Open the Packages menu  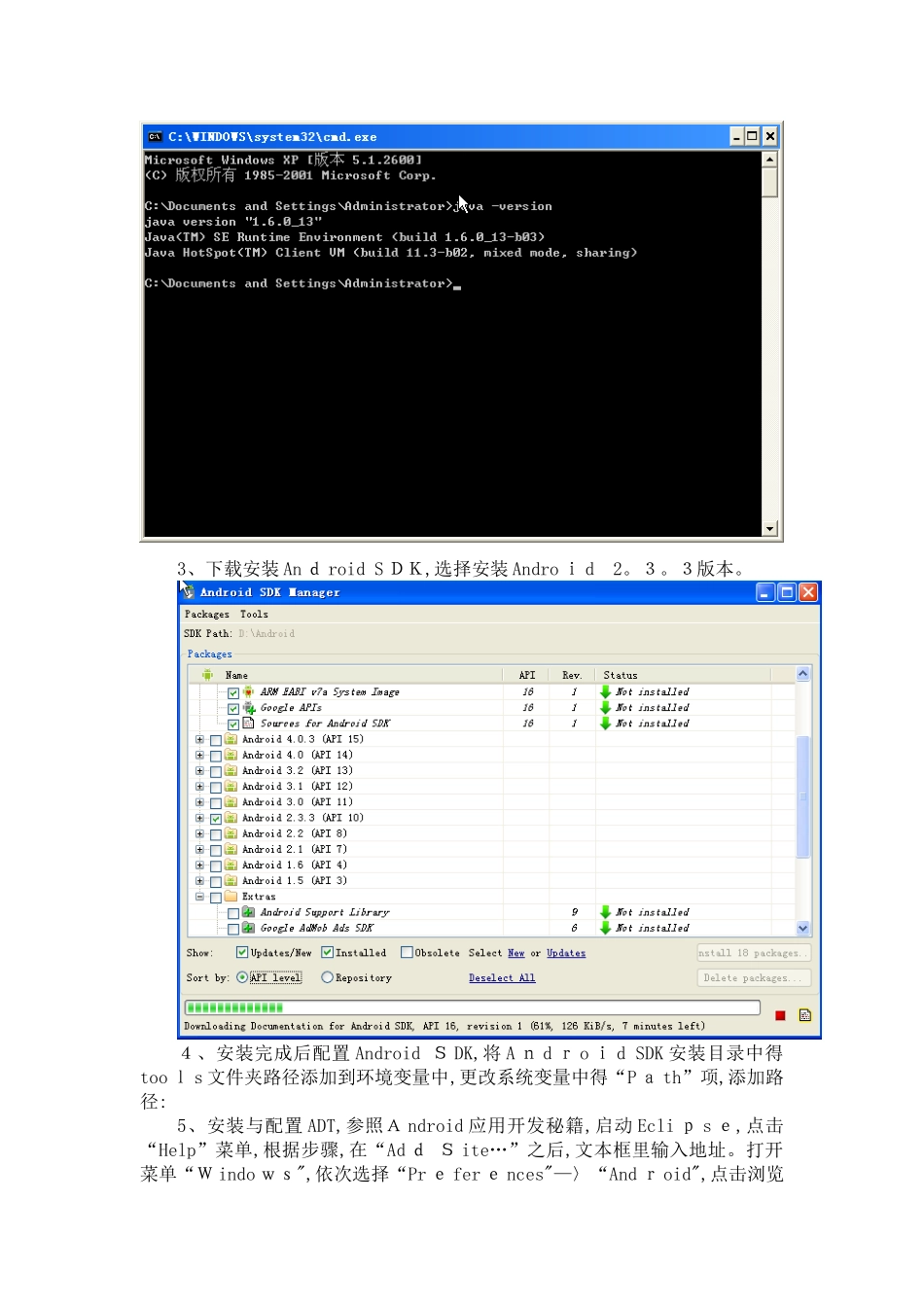point(207,614)
